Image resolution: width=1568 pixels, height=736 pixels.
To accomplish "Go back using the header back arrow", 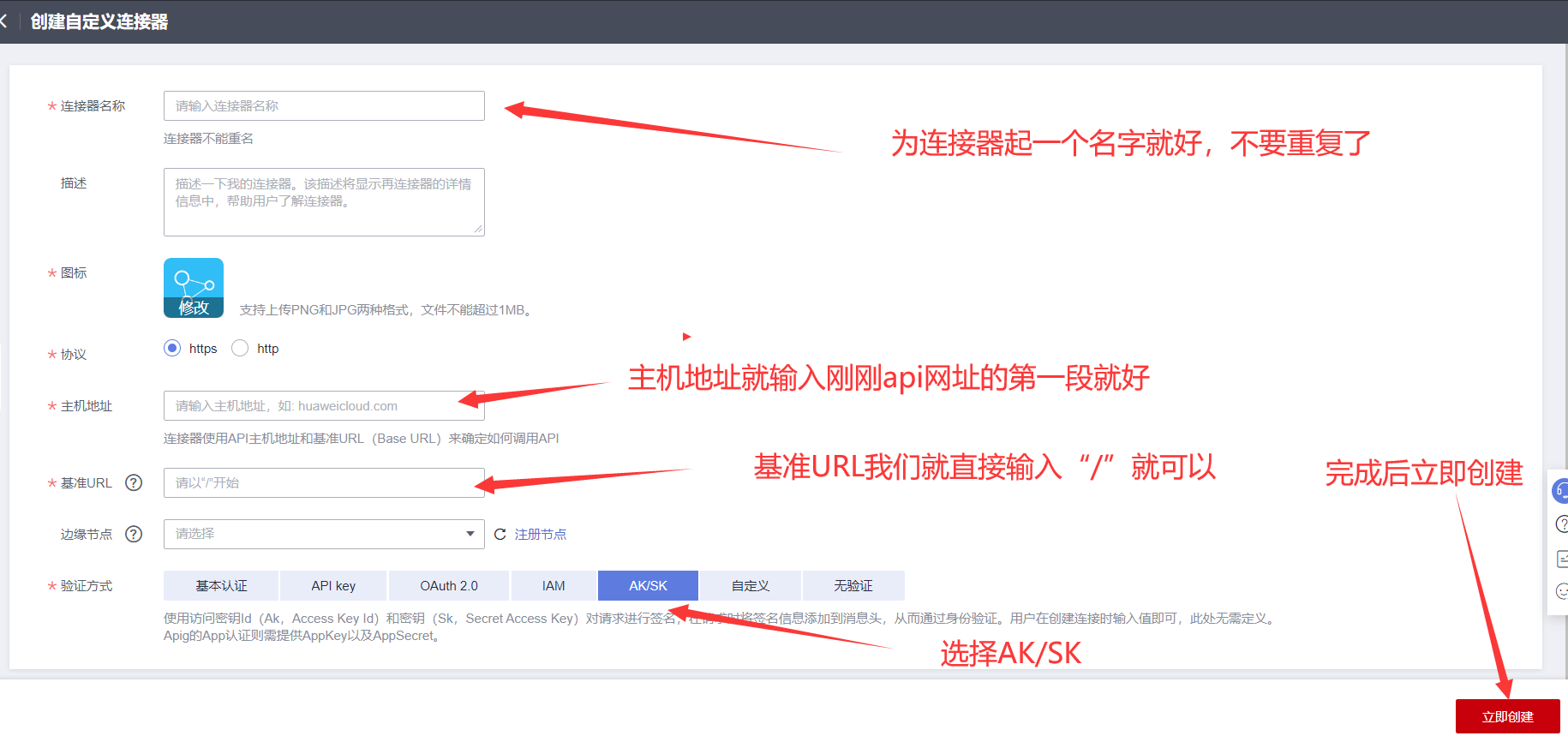I will click(4, 21).
